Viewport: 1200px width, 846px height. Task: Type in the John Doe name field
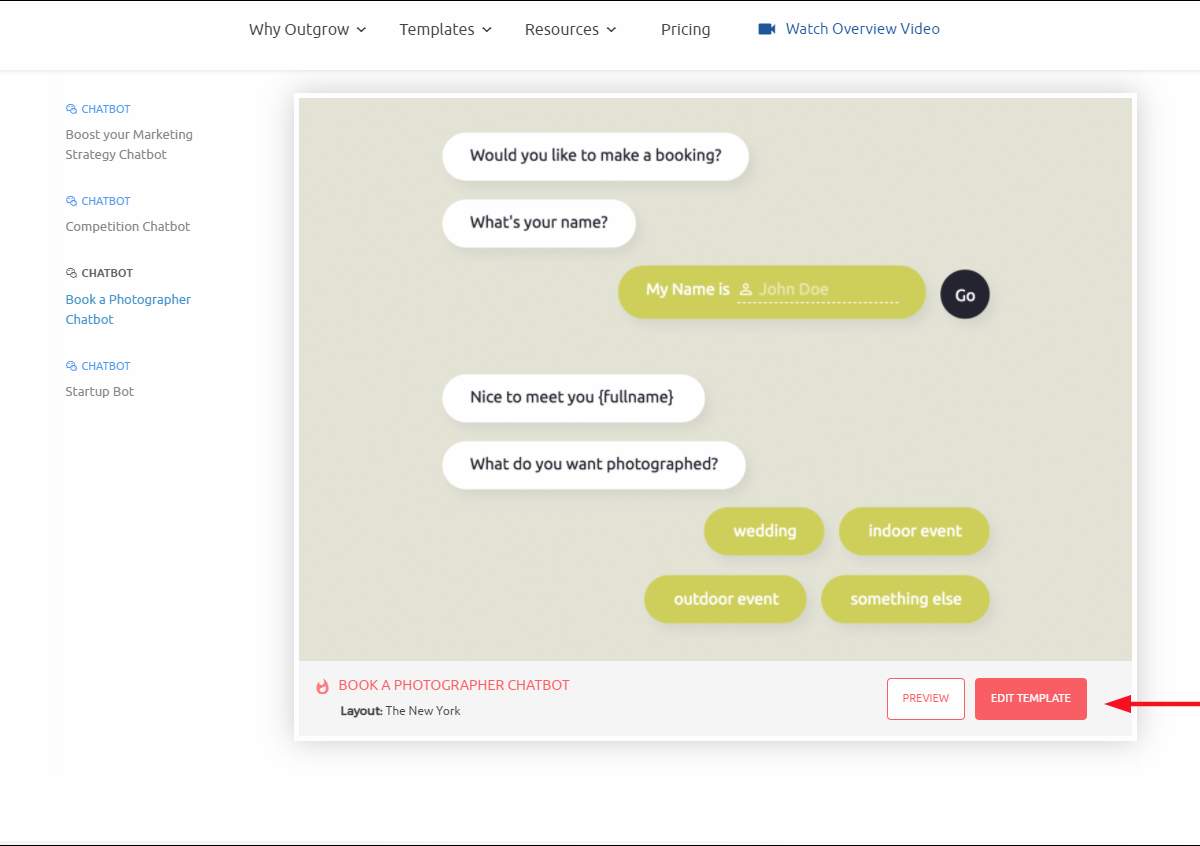click(x=825, y=290)
